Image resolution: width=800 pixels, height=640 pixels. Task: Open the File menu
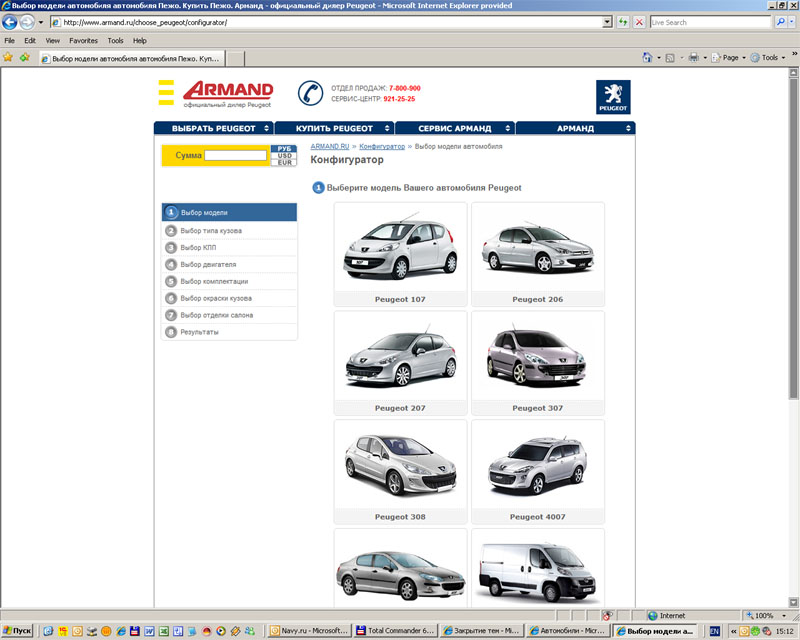click(x=10, y=40)
